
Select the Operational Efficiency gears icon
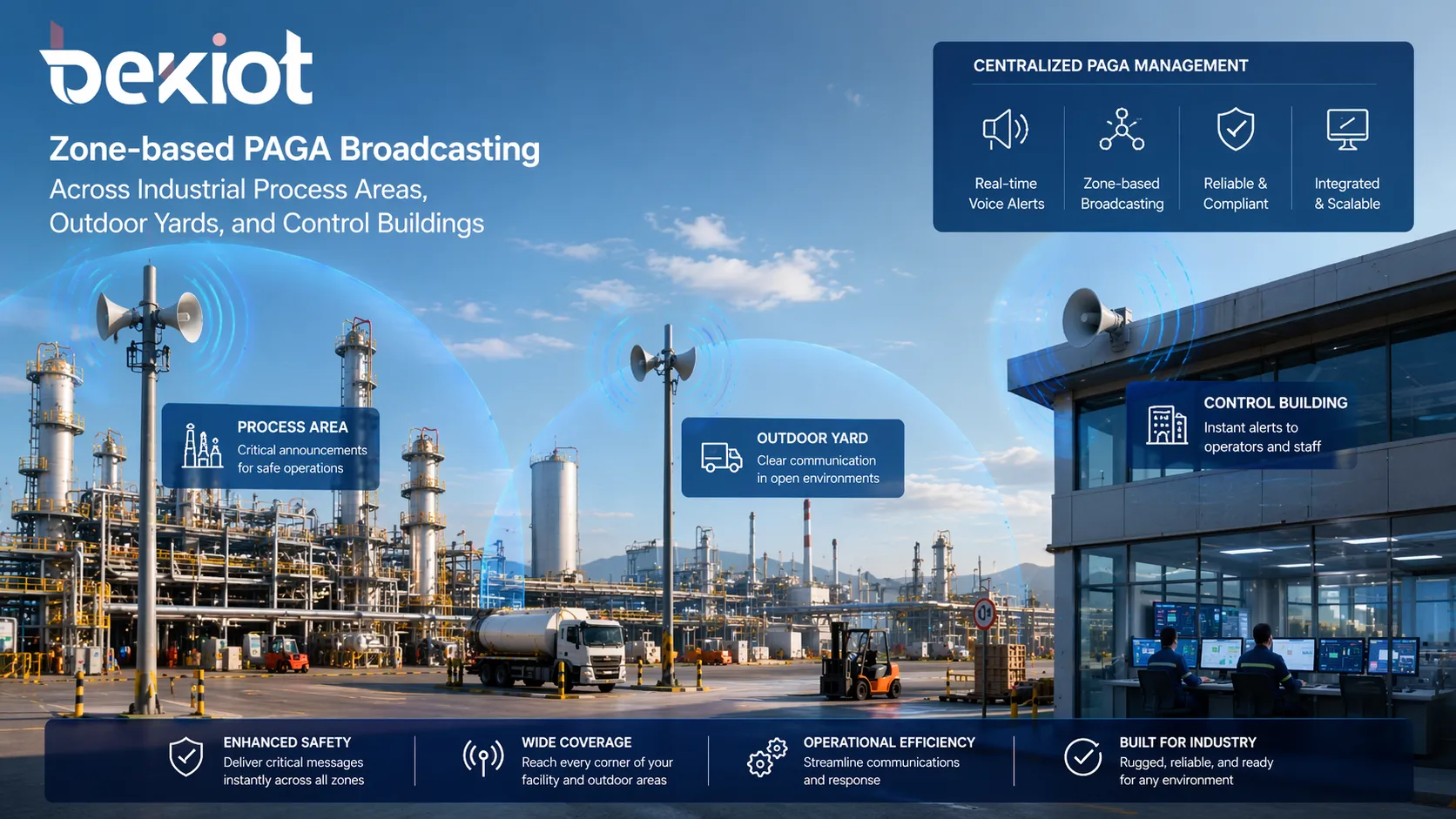tap(765, 759)
